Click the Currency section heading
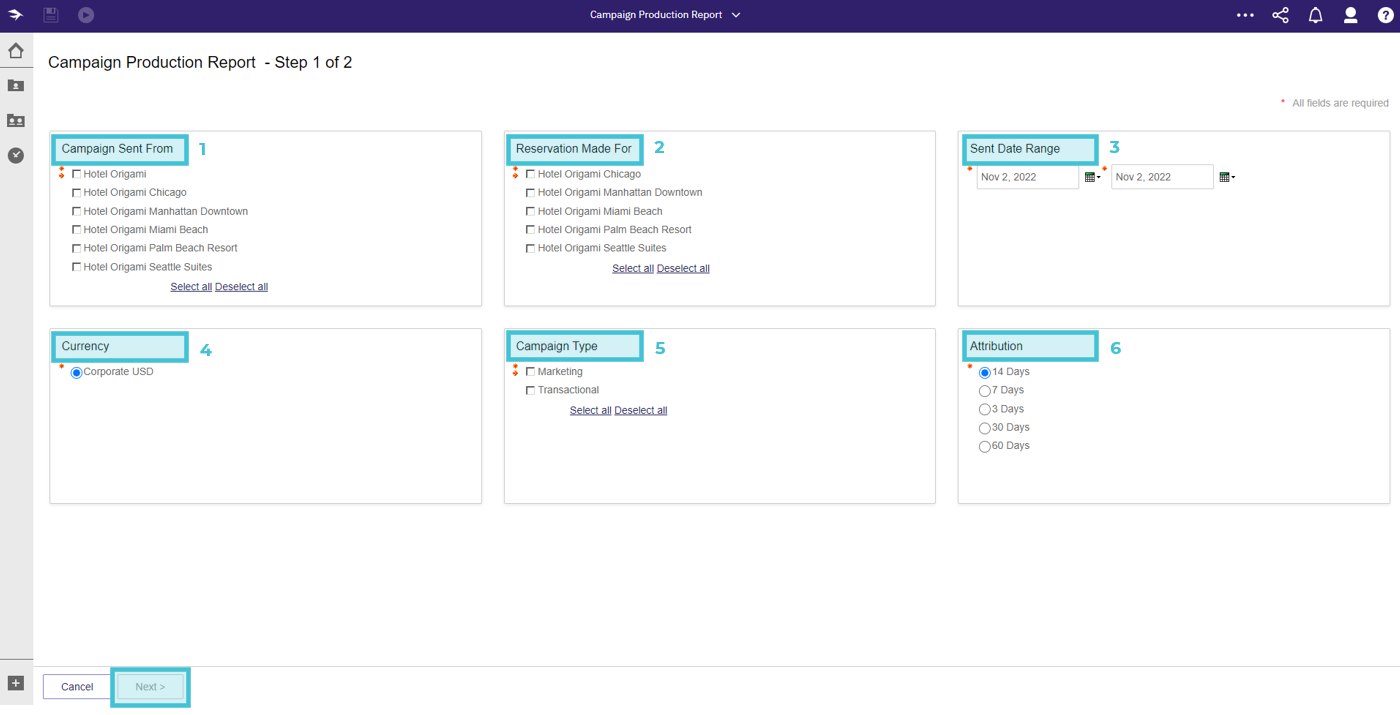The width and height of the screenshot is (1400, 715). point(85,346)
